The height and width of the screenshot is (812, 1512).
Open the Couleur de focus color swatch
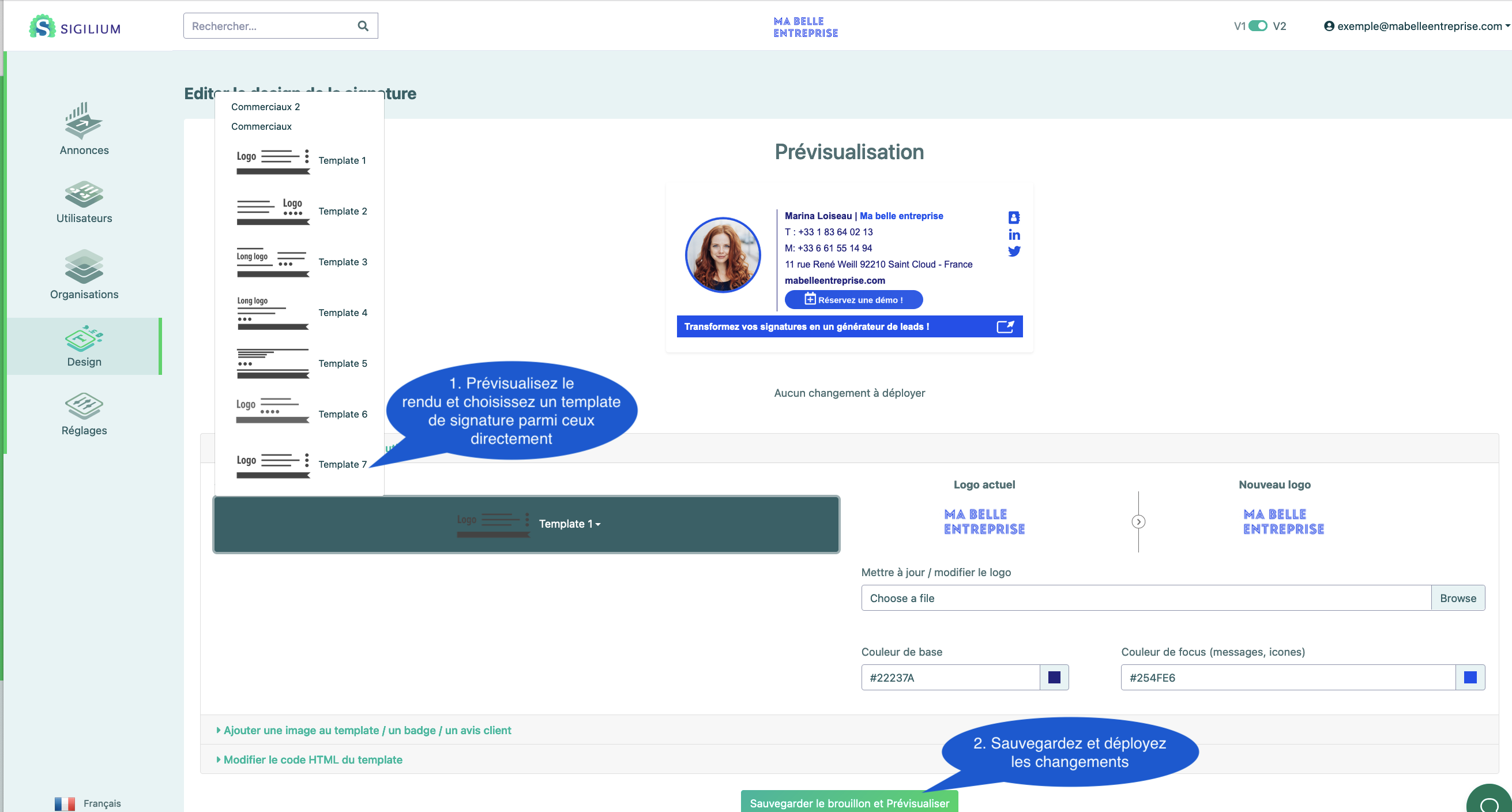(1470, 677)
